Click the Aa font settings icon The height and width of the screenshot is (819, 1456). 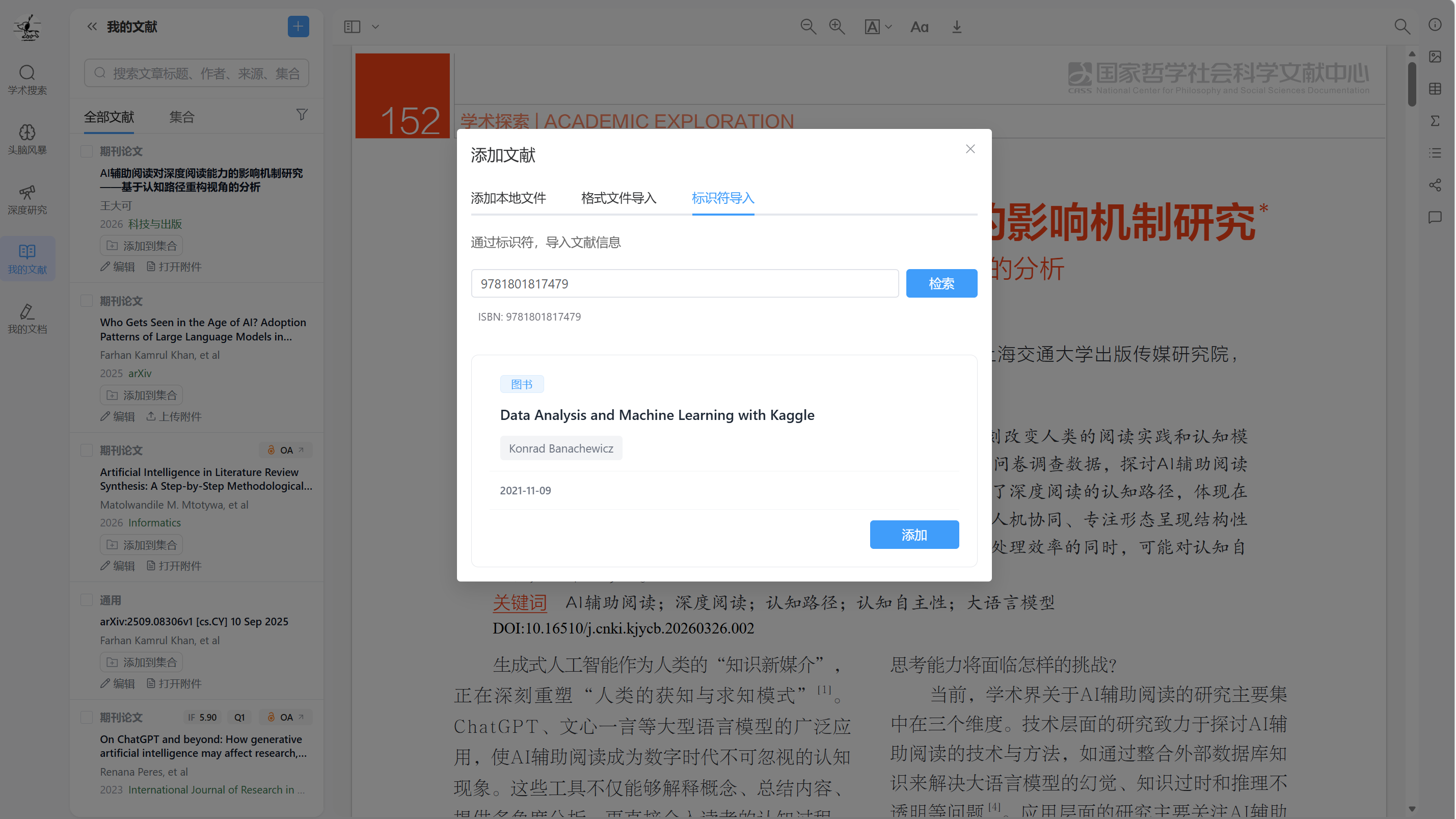919,27
